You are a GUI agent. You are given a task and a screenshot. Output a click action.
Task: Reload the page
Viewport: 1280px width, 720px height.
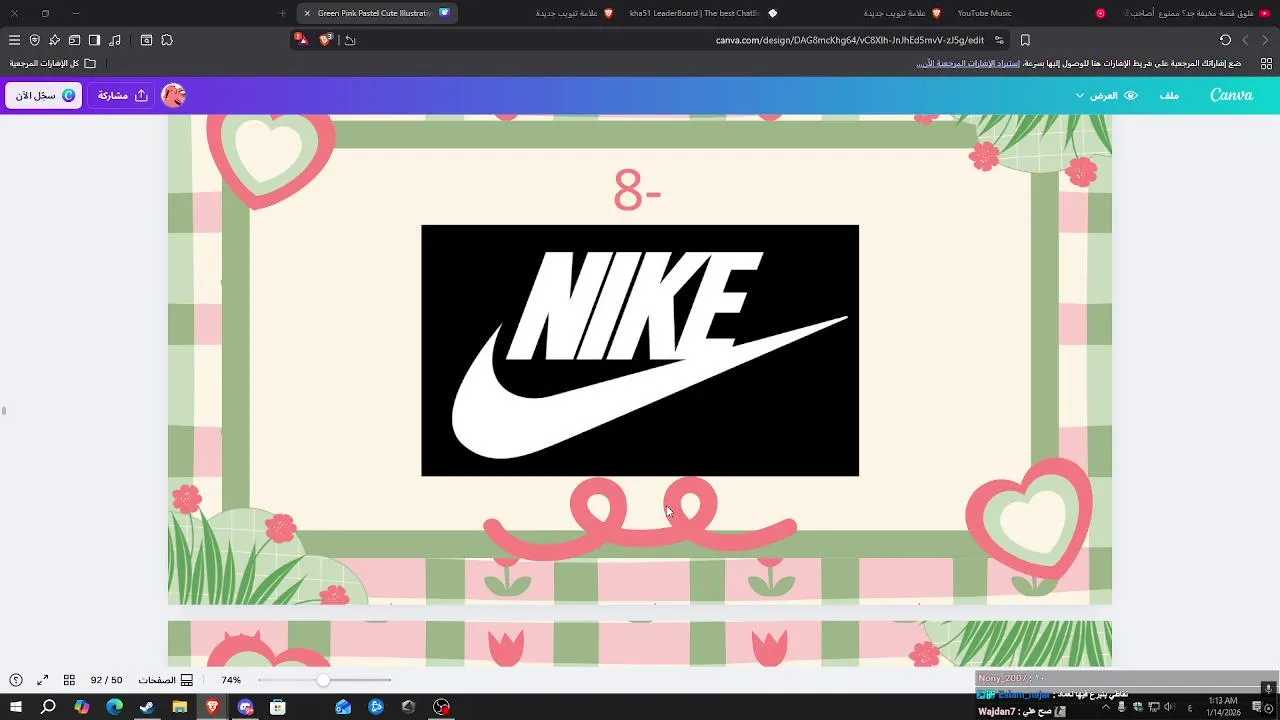tap(1225, 40)
